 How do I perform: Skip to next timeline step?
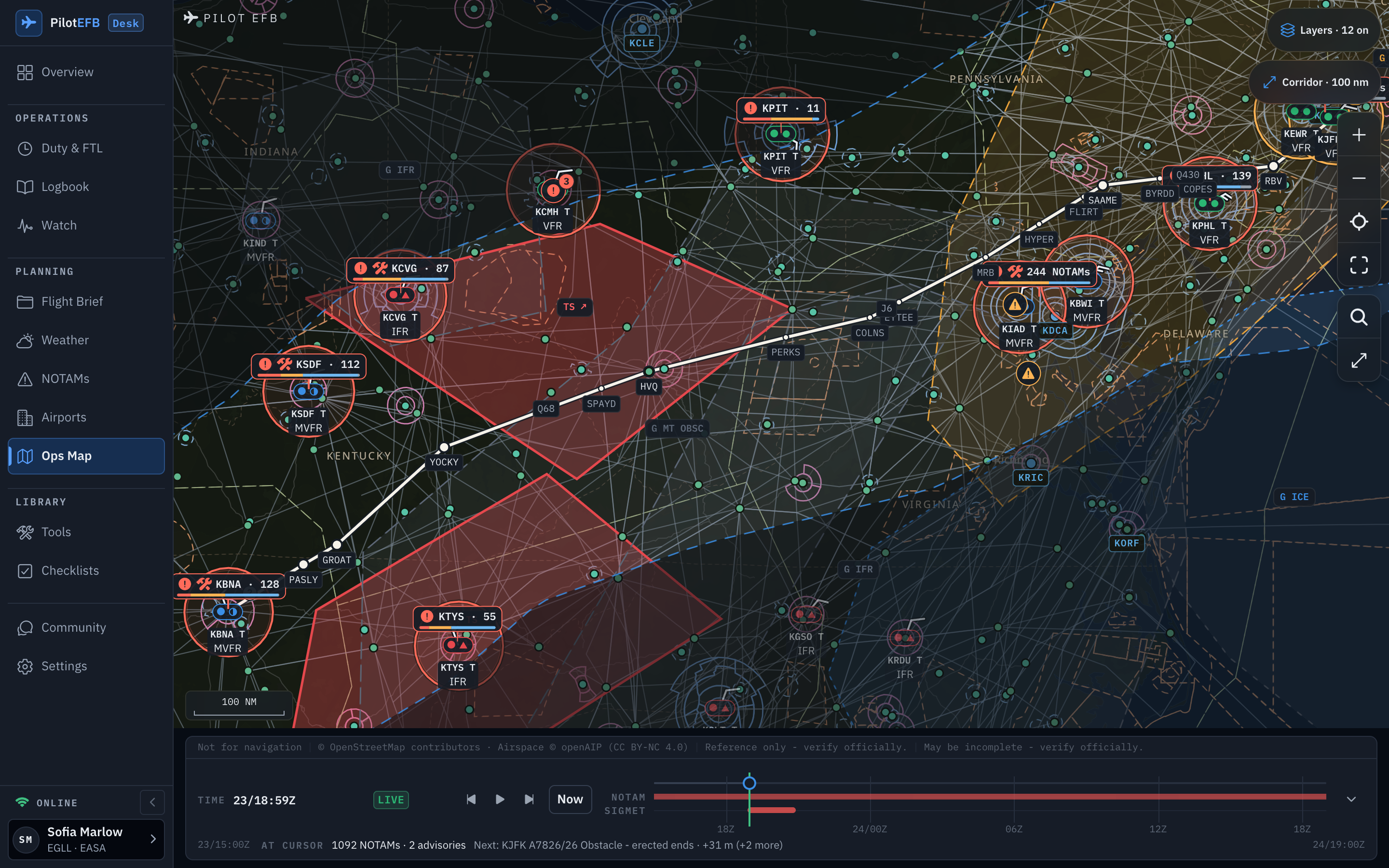pyautogui.click(x=529, y=799)
